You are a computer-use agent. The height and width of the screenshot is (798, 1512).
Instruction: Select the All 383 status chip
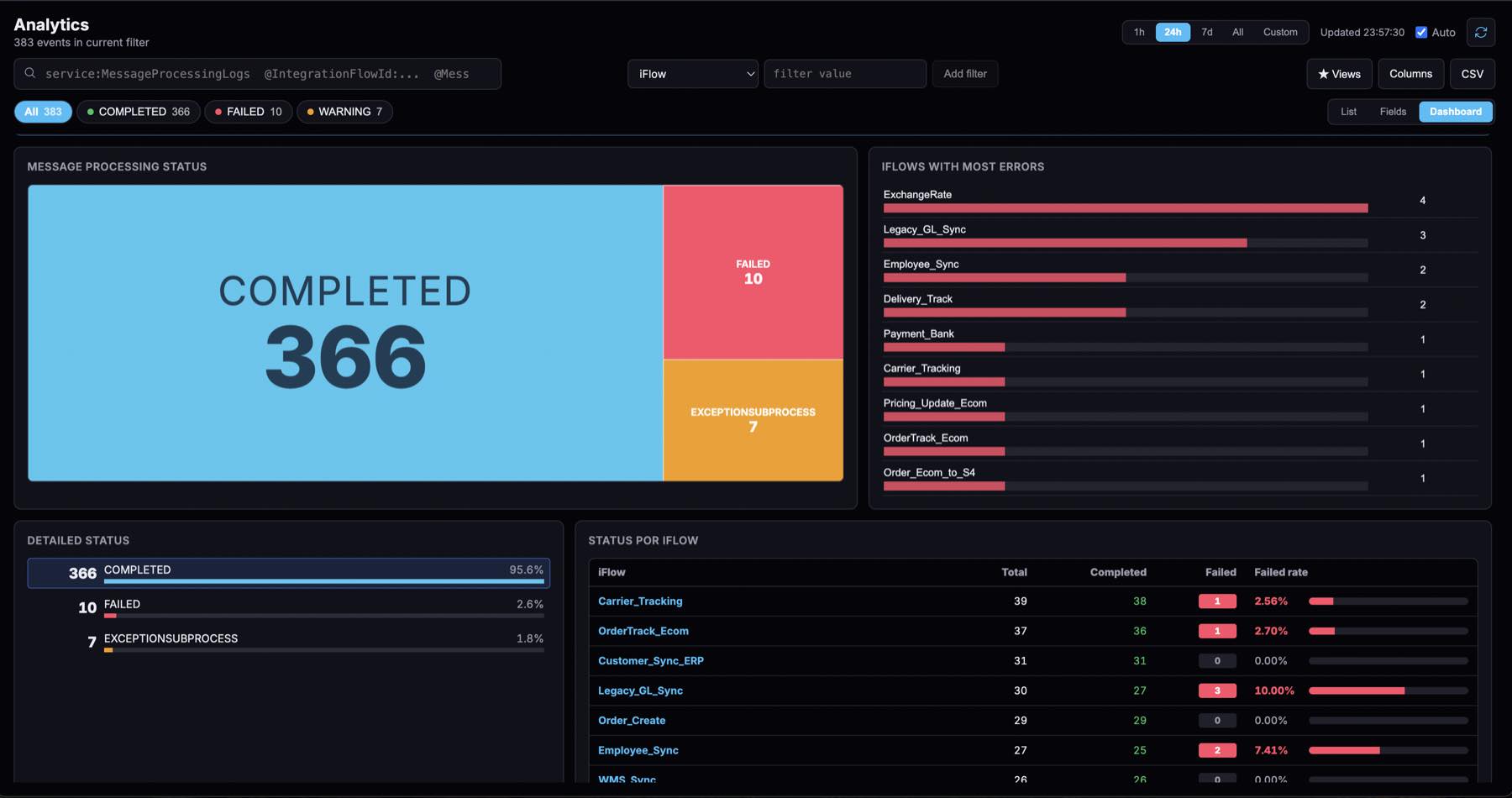pyautogui.click(x=43, y=112)
